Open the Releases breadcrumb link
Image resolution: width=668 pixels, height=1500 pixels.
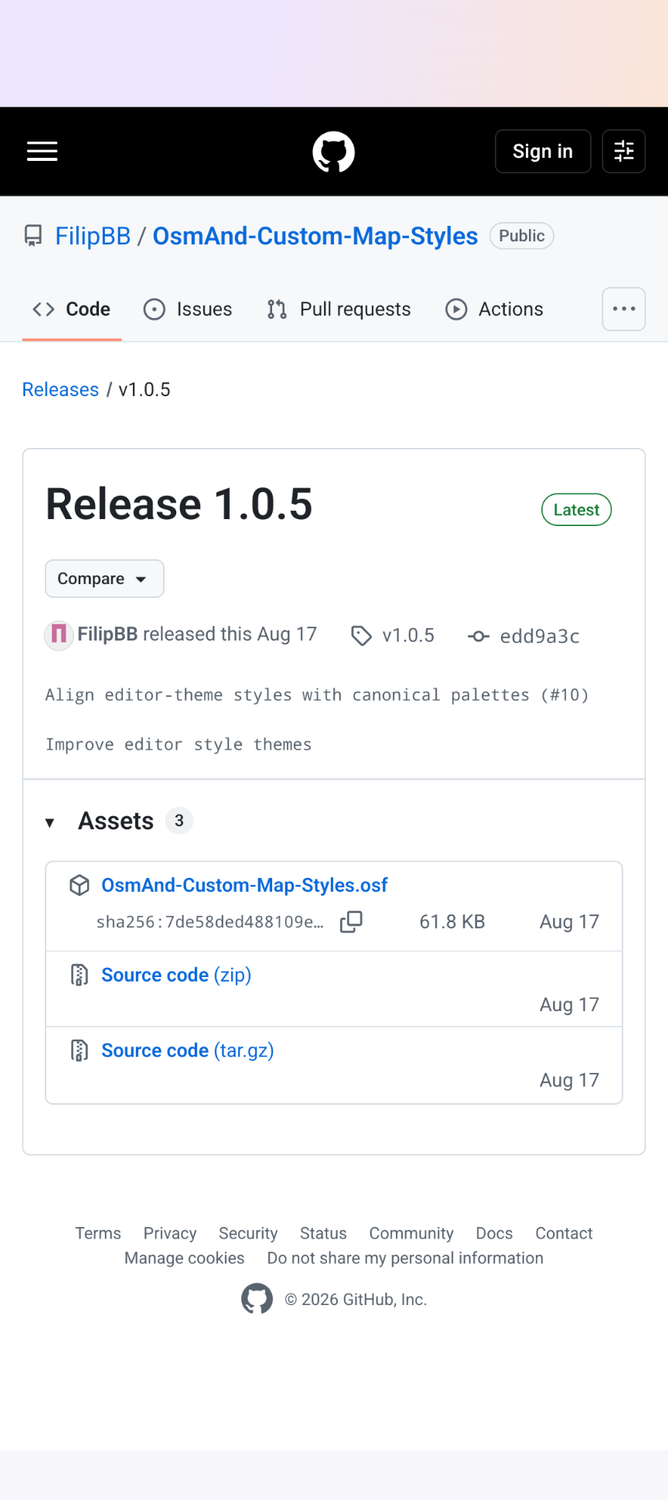(x=60, y=390)
